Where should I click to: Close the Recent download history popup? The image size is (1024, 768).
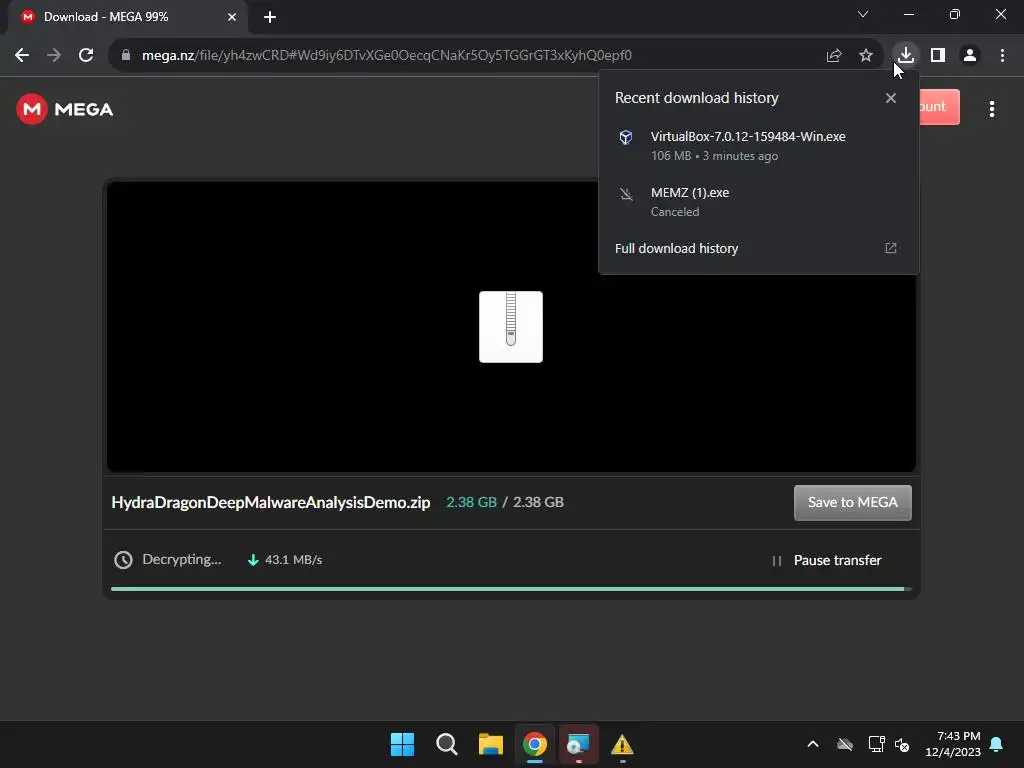tap(891, 98)
